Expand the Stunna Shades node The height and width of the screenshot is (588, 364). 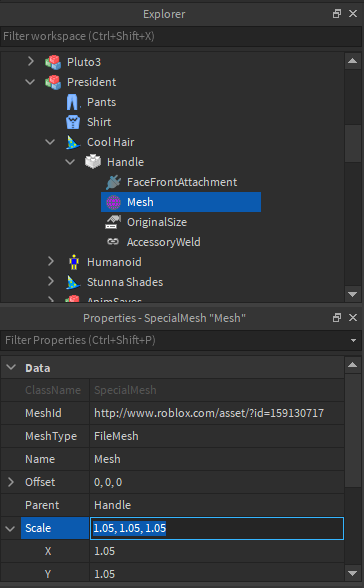click(51, 281)
